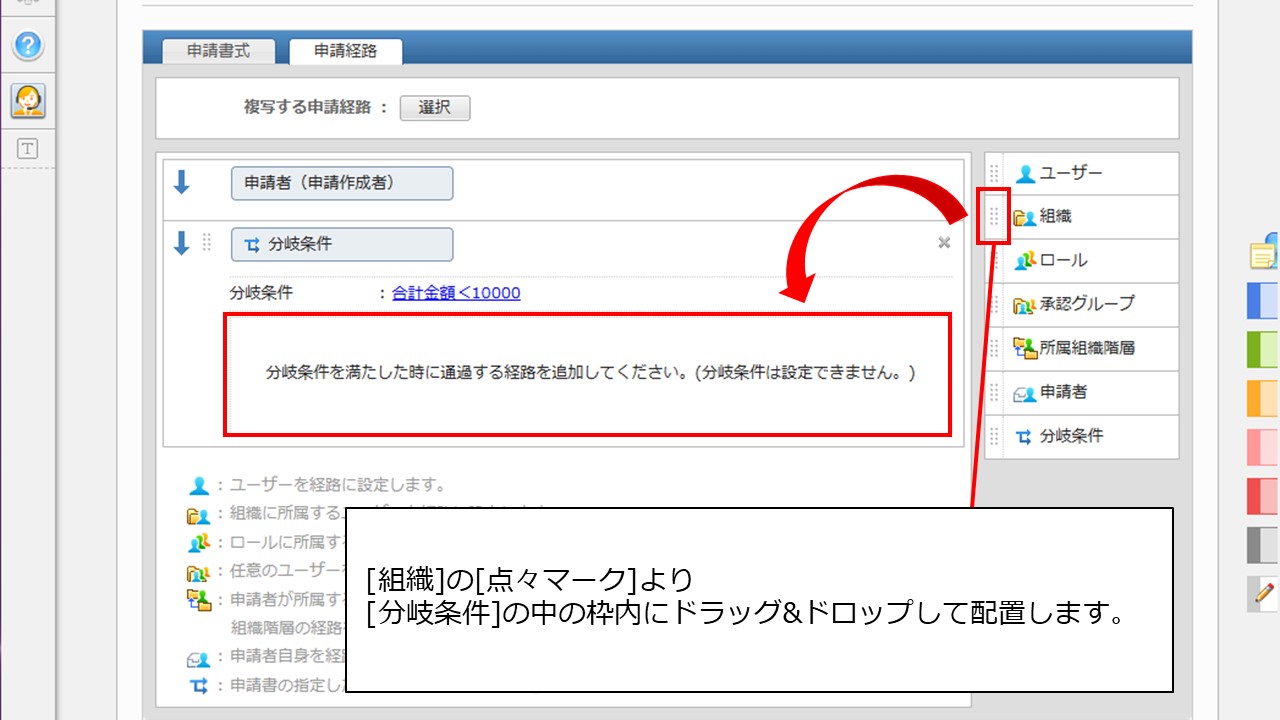This screenshot has width=1280, height=720.
Task: Pick the light pink color swatch
Action: point(1263,447)
